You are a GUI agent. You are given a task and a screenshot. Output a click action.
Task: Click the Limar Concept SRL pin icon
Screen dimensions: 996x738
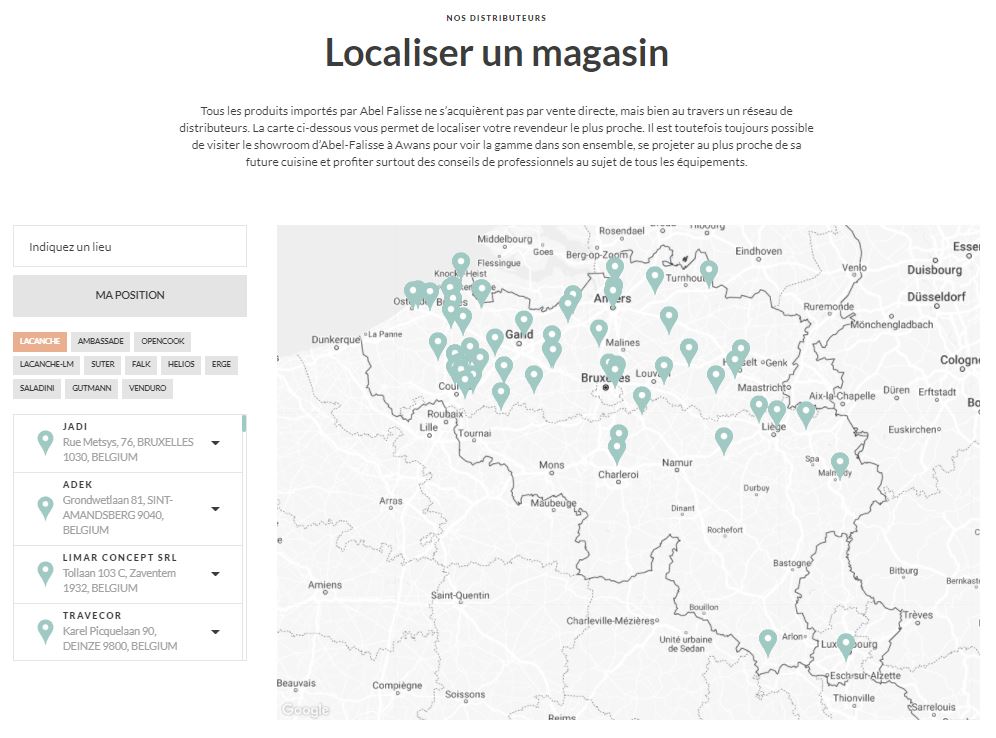tap(45, 574)
